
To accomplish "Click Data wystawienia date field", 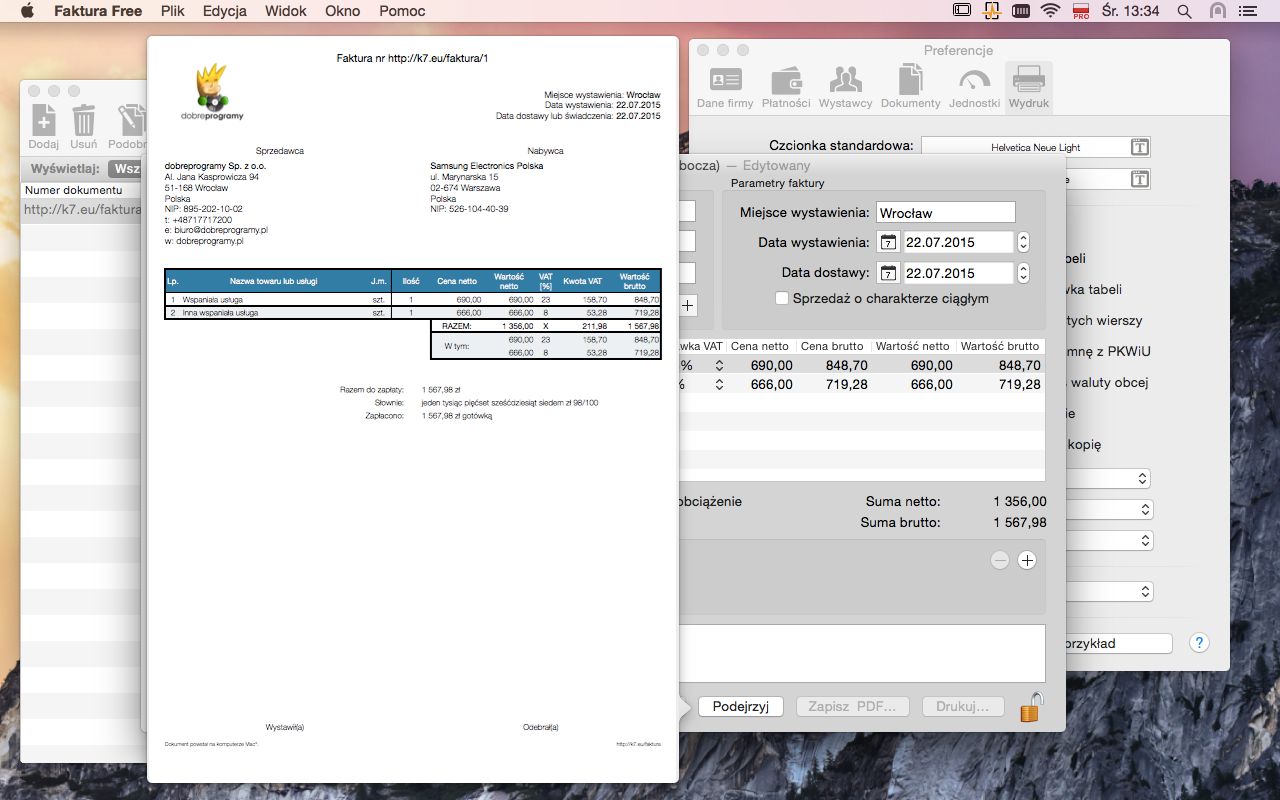I will coord(958,242).
